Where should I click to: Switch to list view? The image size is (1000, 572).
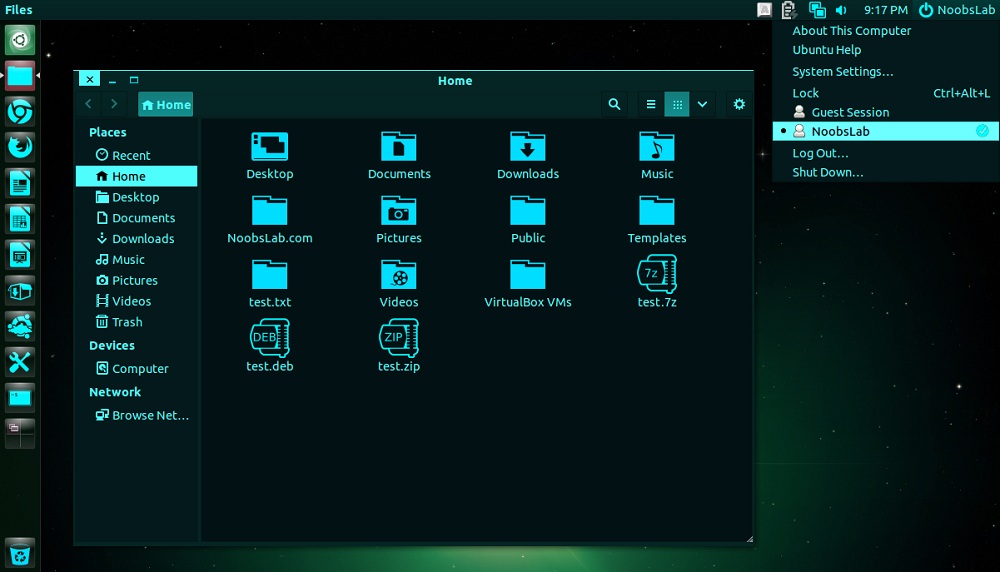[651, 104]
